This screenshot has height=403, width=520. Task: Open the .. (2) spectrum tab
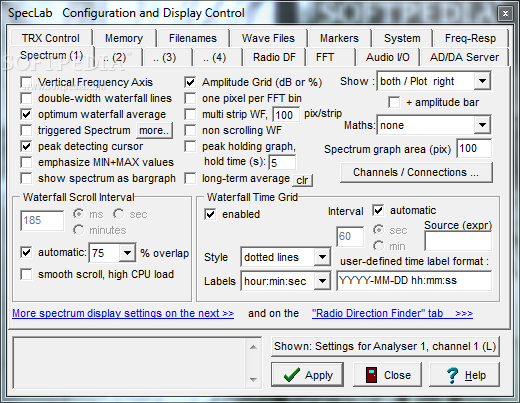pyautogui.click(x=119, y=57)
